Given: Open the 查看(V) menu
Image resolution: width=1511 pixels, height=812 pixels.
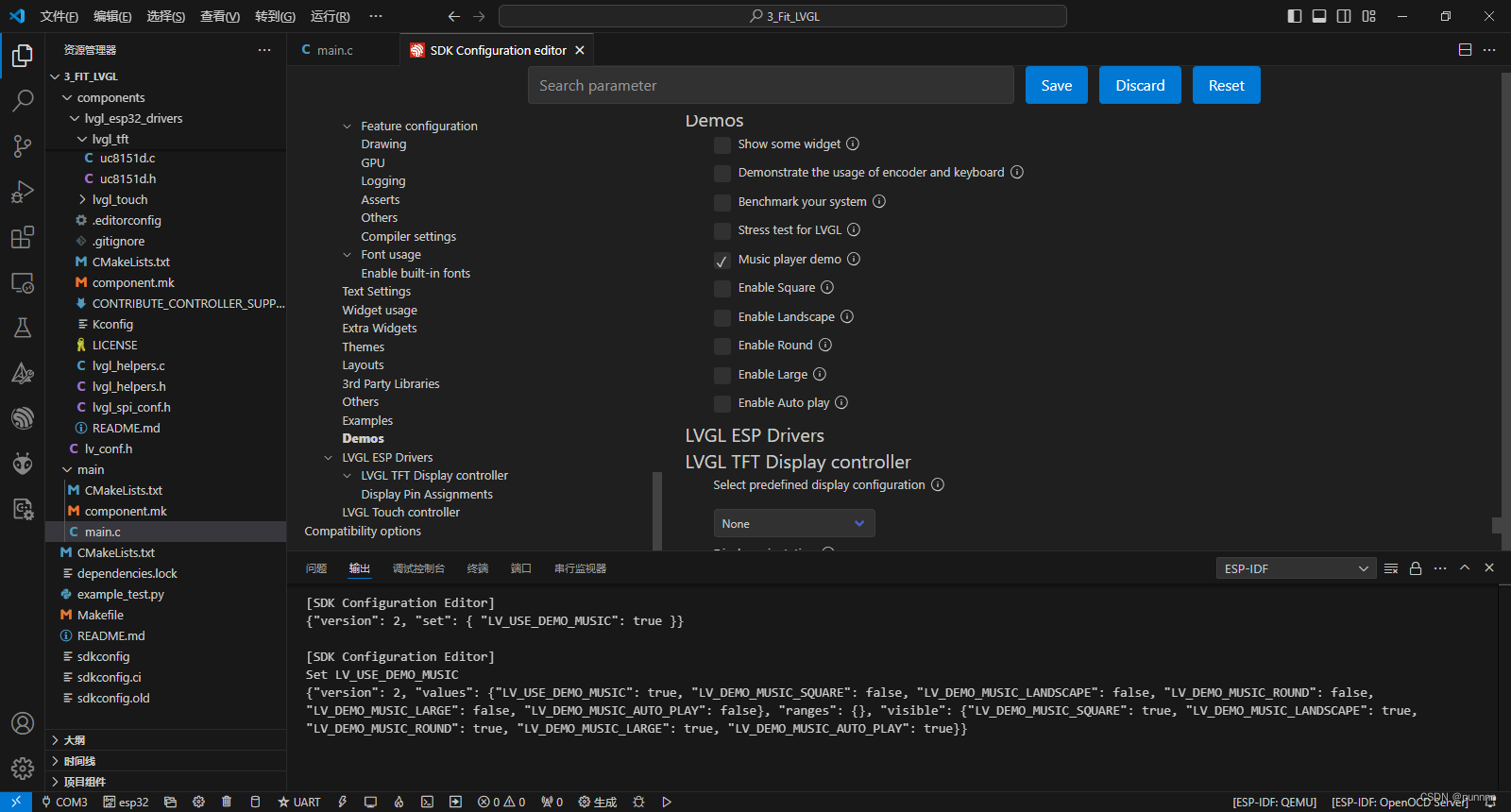Looking at the screenshot, I should pyautogui.click(x=220, y=16).
